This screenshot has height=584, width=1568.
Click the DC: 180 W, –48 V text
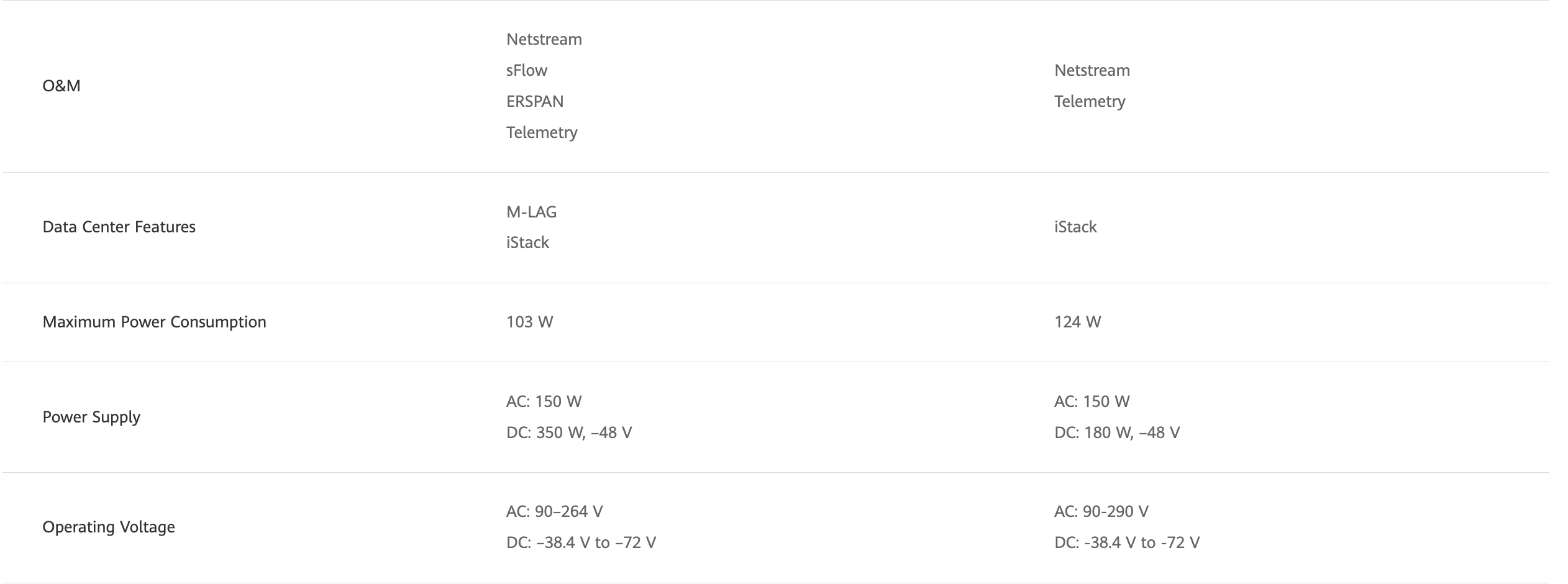(x=1117, y=432)
